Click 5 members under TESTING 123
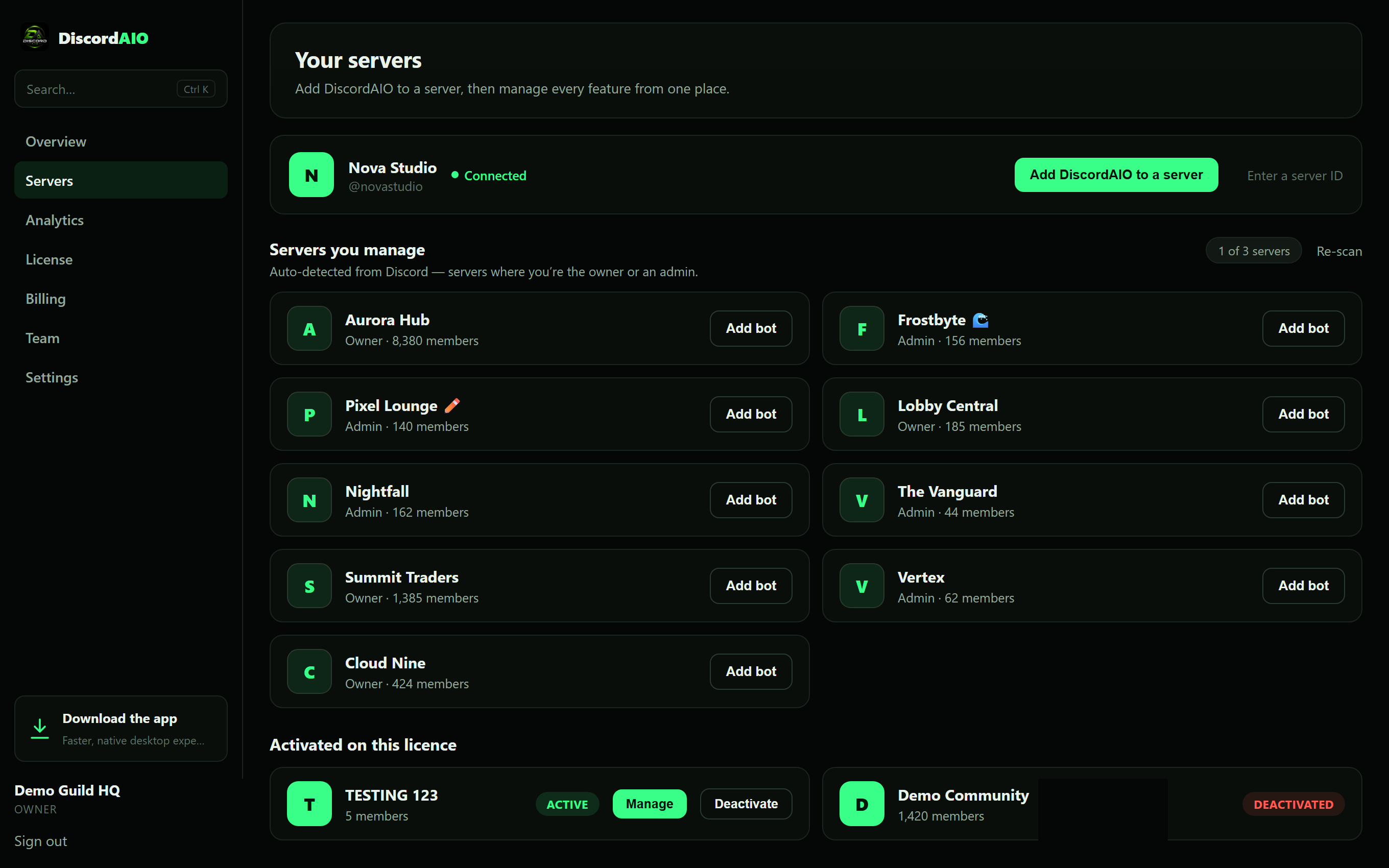The height and width of the screenshot is (868, 1389). click(376, 816)
